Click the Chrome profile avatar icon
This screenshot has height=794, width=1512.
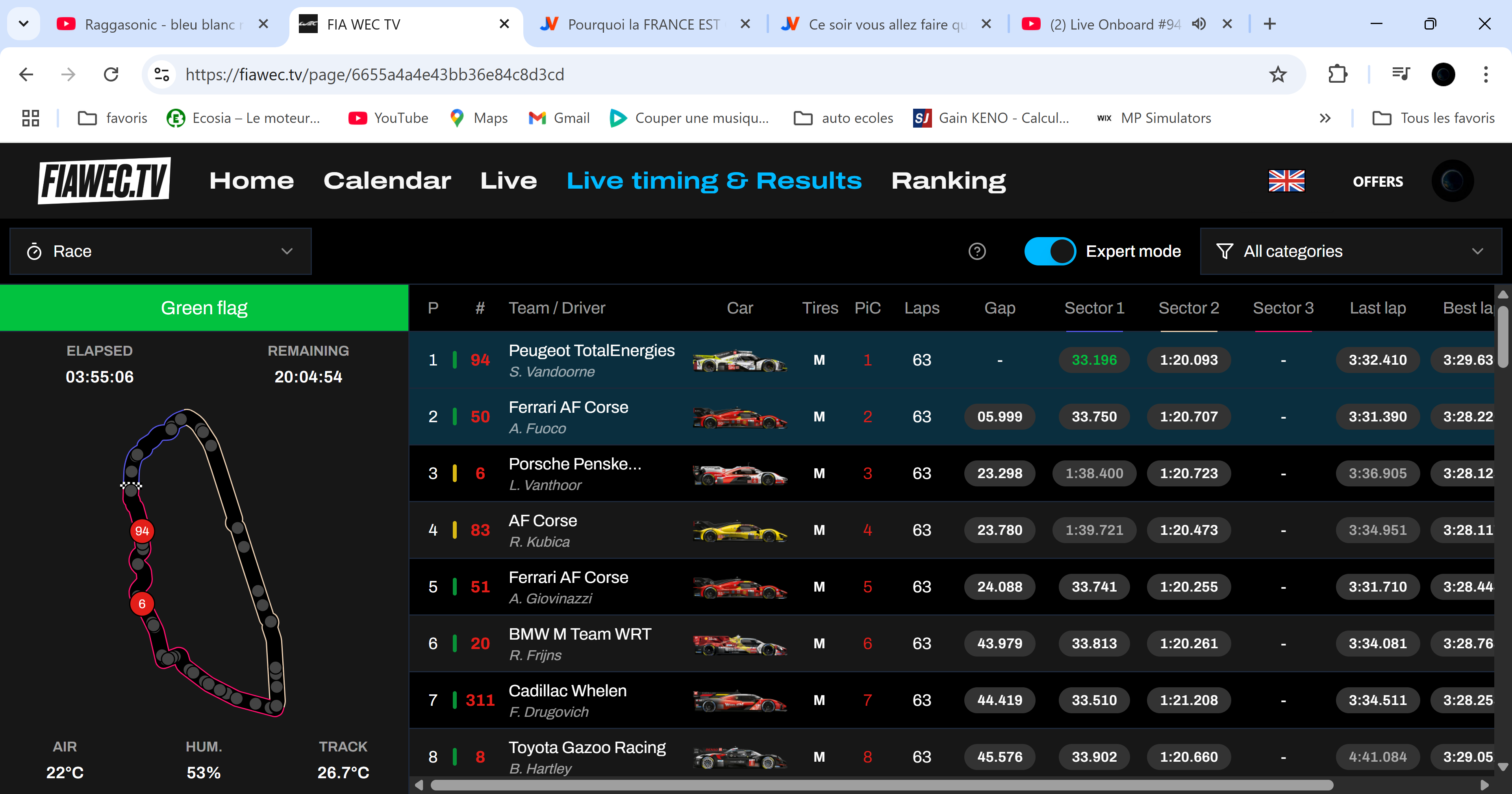point(1443,74)
